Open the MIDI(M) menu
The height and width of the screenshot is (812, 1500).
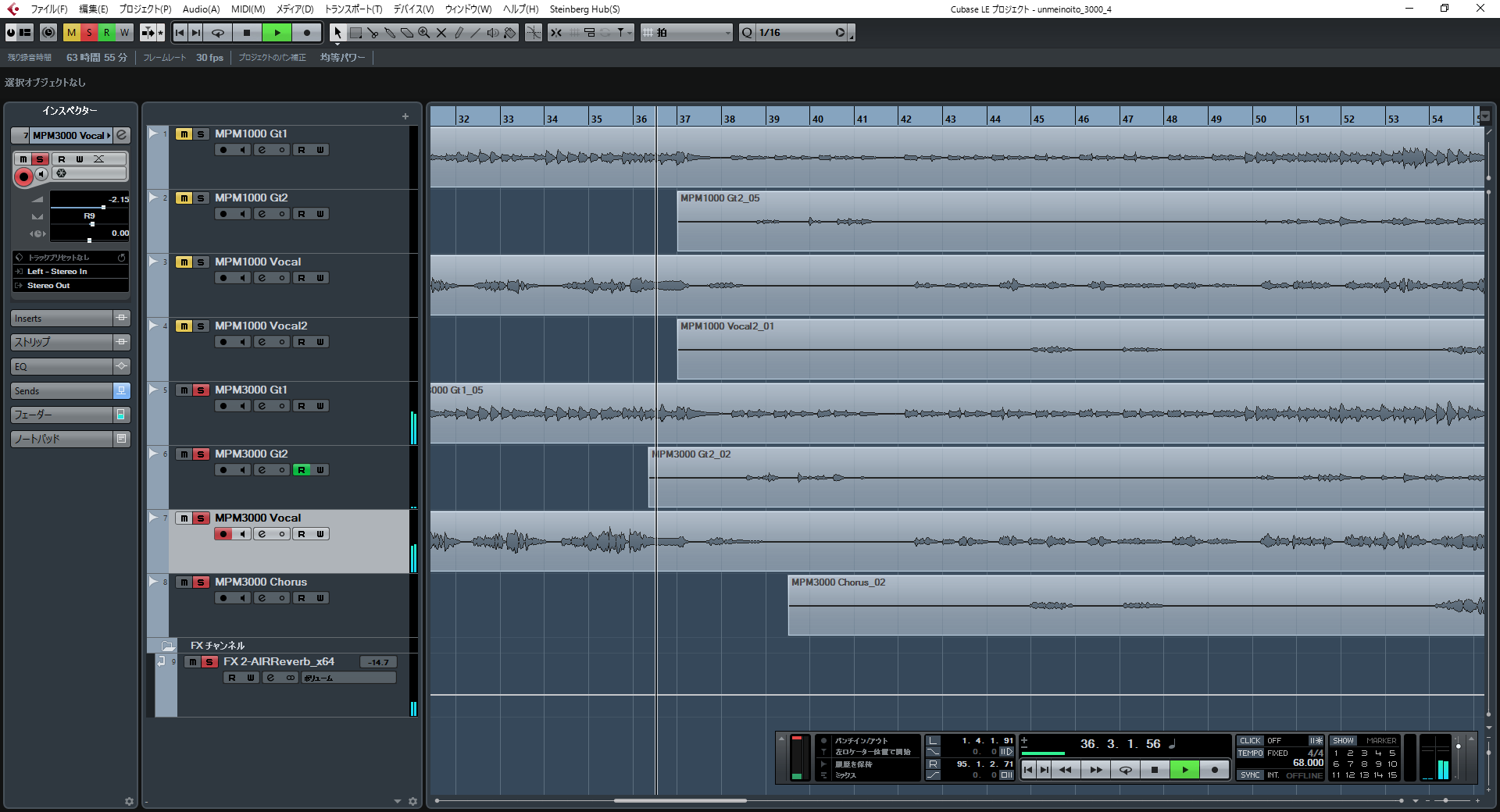(x=248, y=9)
